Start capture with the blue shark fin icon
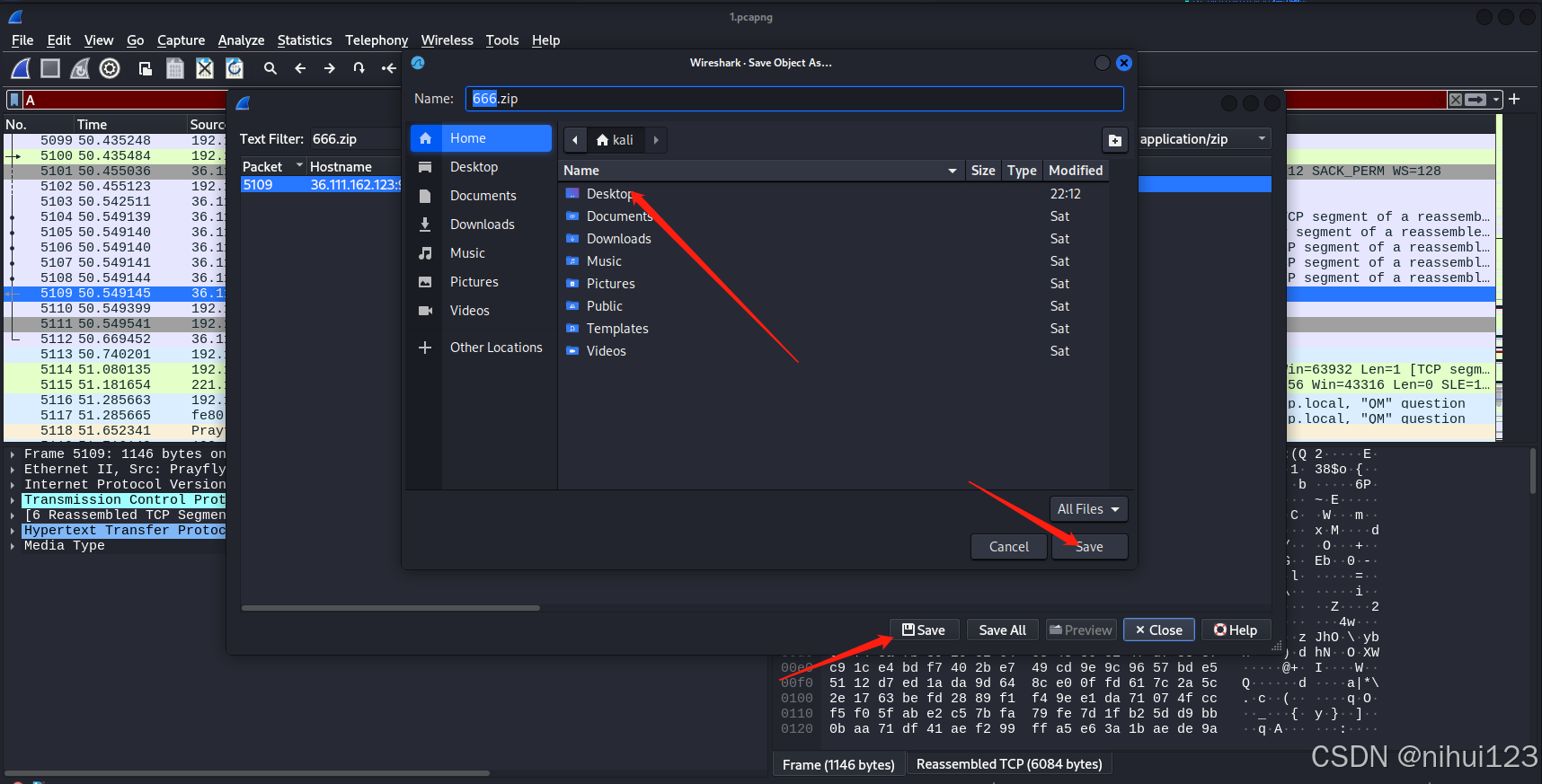Viewport: 1542px width, 784px height. [x=22, y=68]
